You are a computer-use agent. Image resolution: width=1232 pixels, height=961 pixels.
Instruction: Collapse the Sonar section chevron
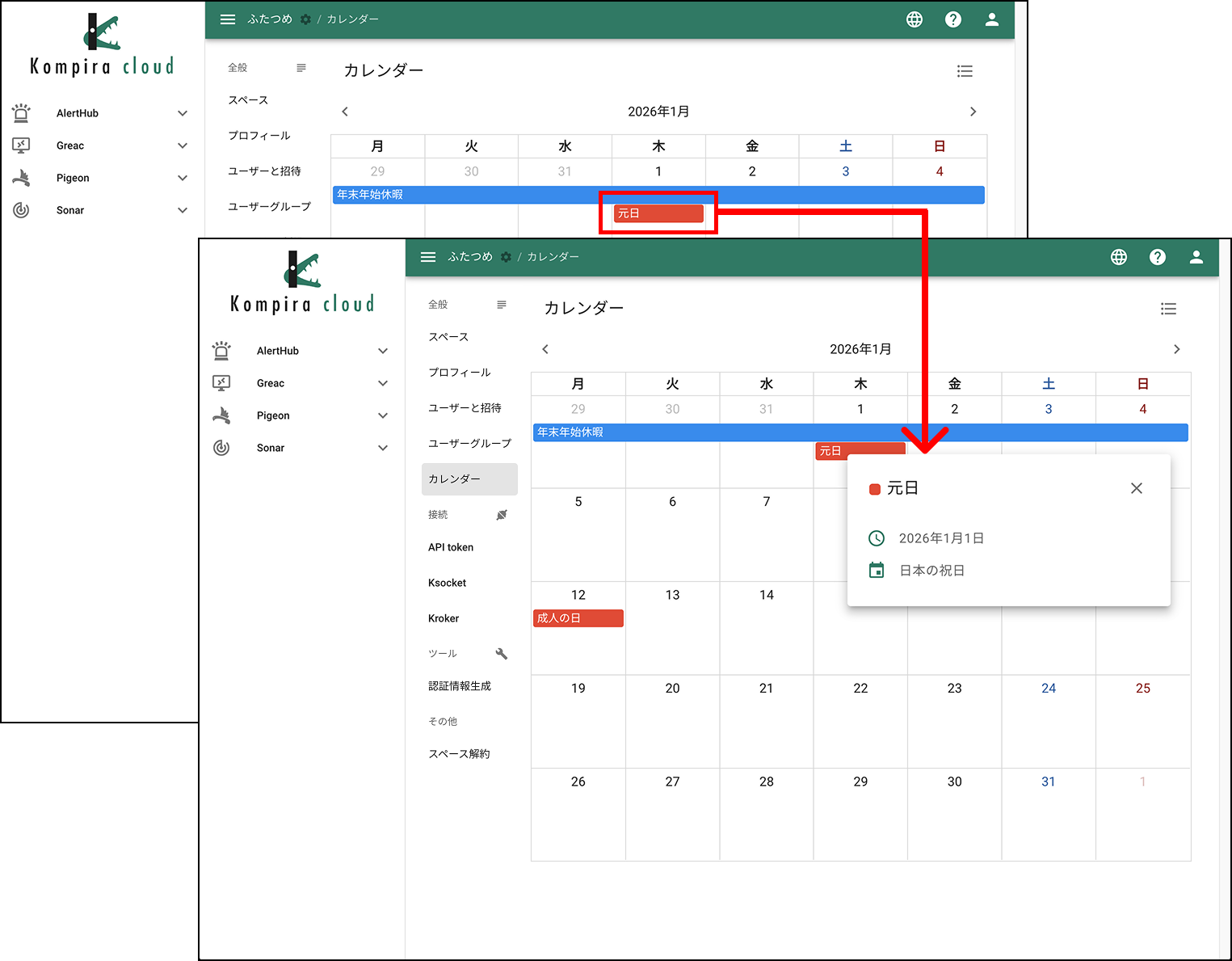[382, 447]
